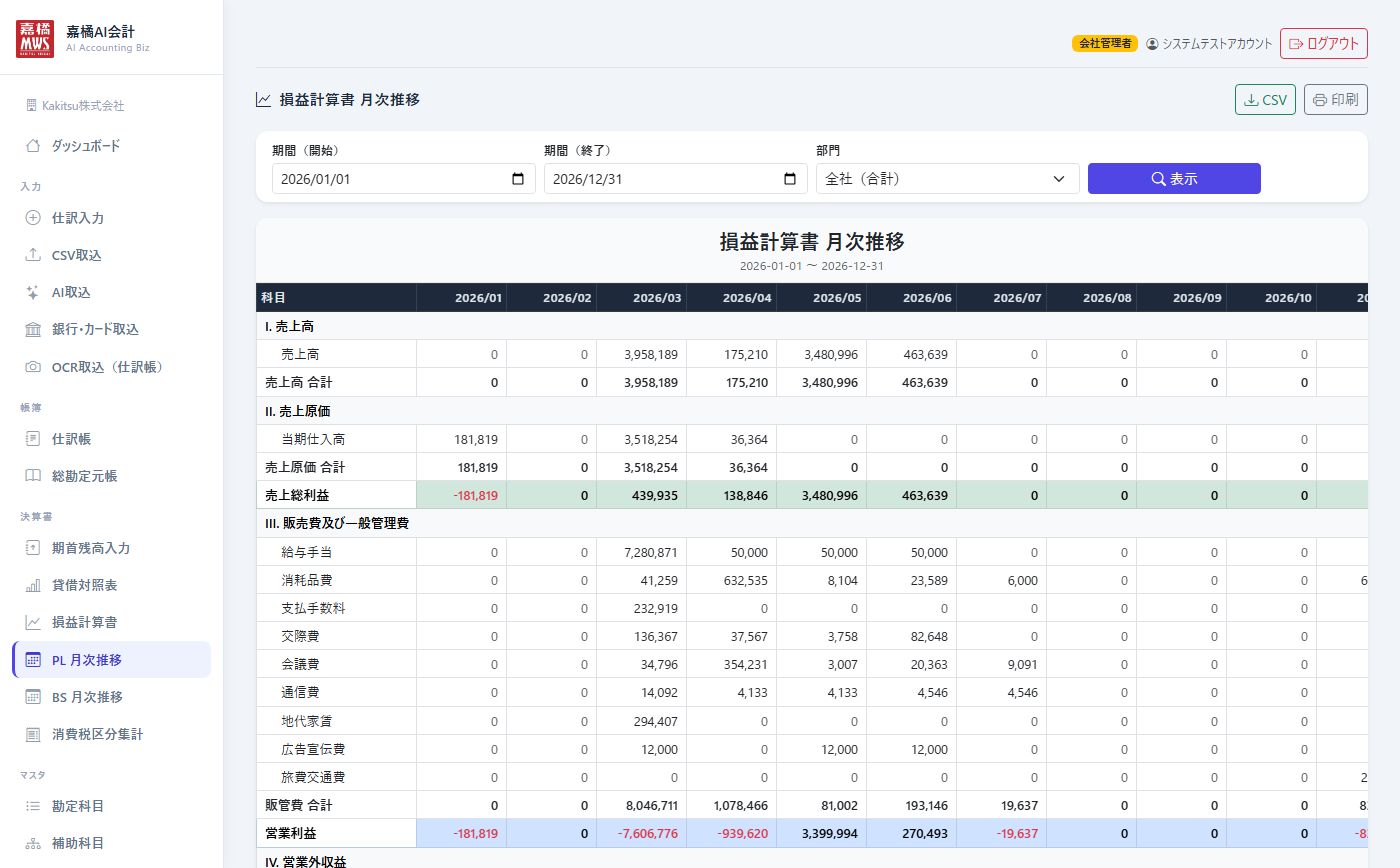The height and width of the screenshot is (868, 1400).
Task: Click the 嘉橘 MWS logo icon
Action: [37, 38]
